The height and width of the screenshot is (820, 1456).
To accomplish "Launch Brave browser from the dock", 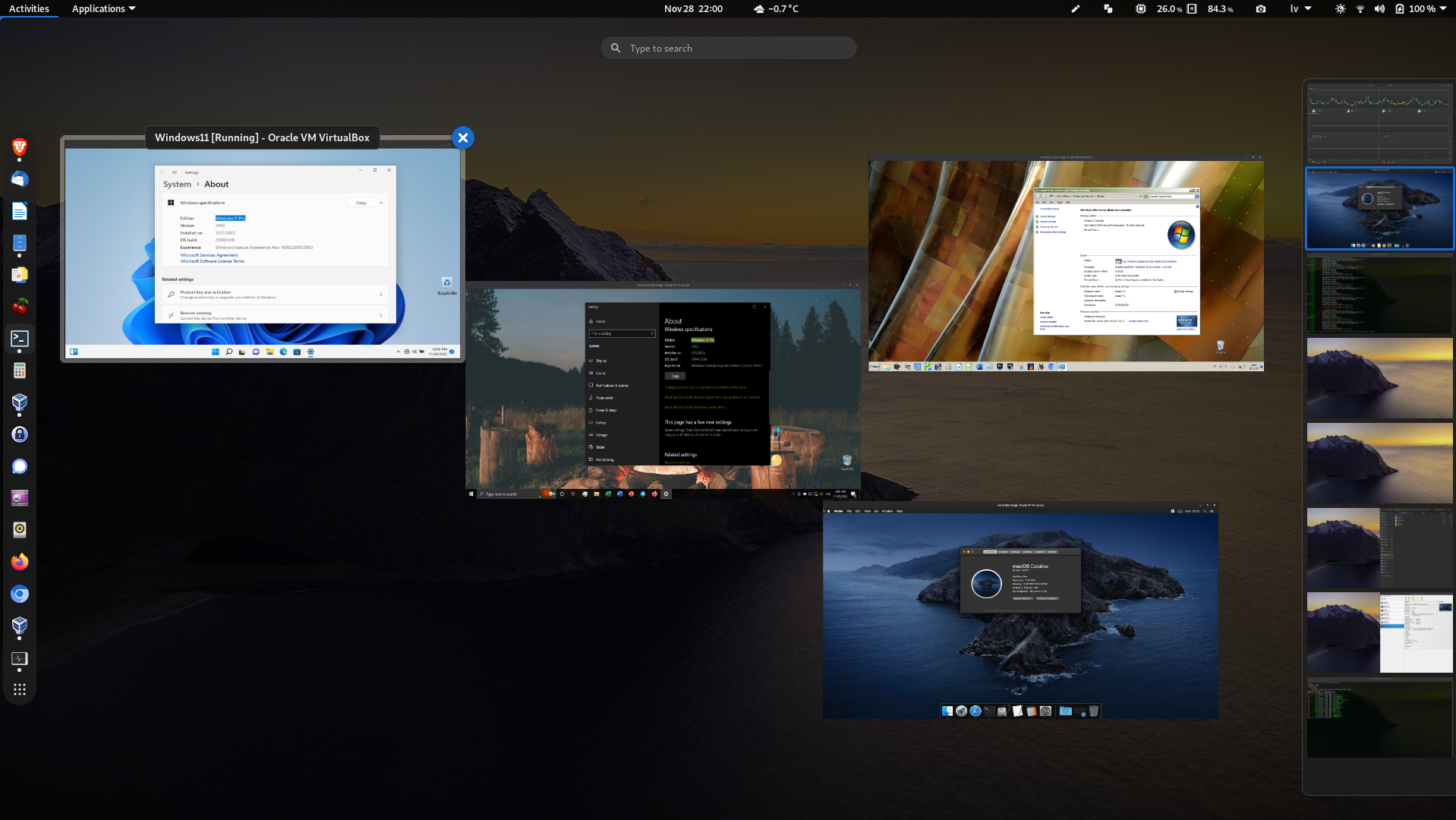I will [x=20, y=147].
